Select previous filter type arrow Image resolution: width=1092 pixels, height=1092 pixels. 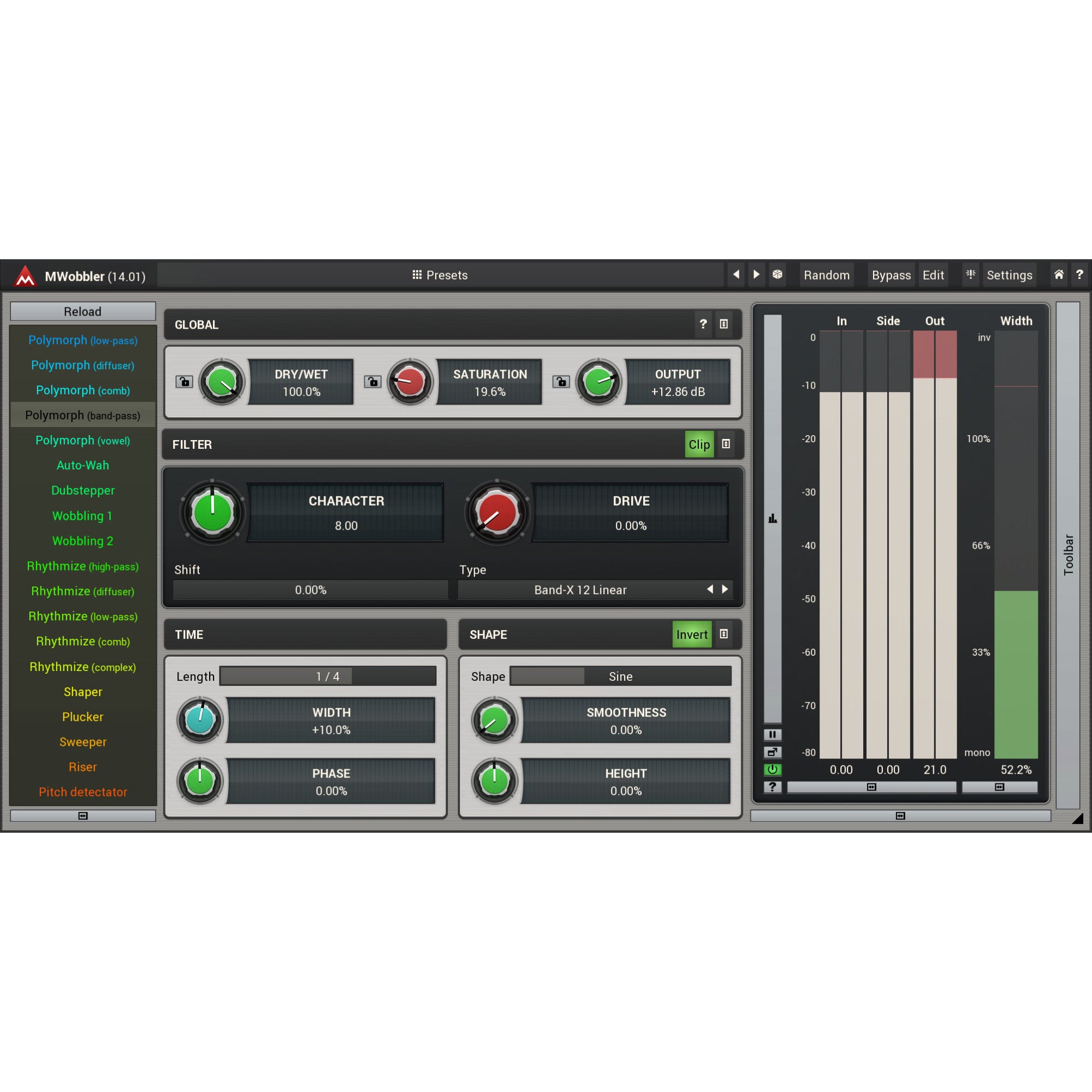click(710, 590)
